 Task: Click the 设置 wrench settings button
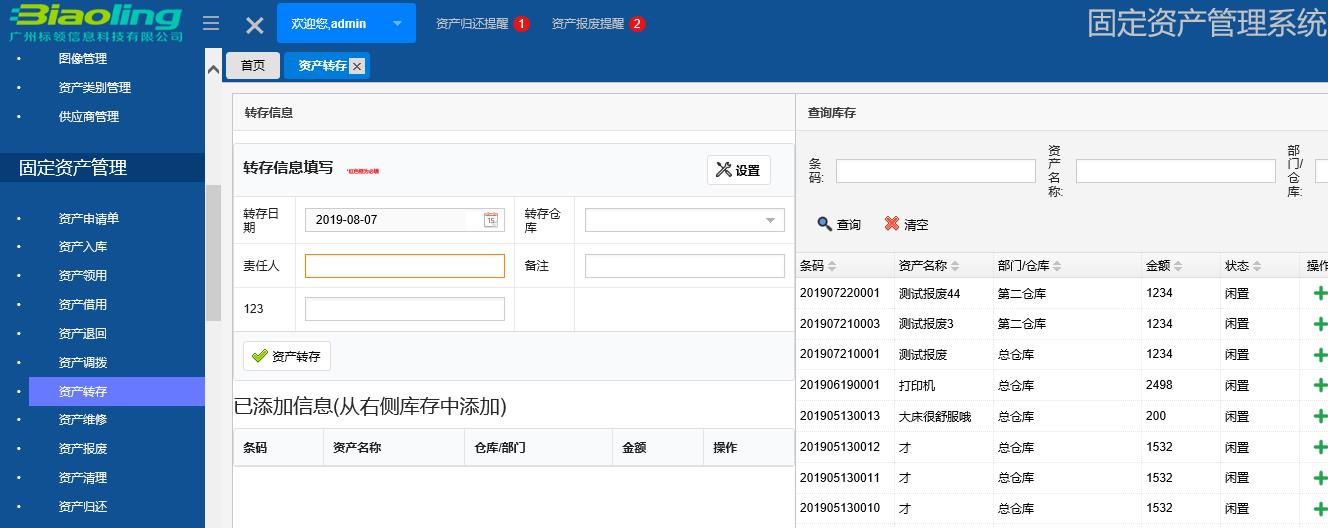tap(738, 170)
